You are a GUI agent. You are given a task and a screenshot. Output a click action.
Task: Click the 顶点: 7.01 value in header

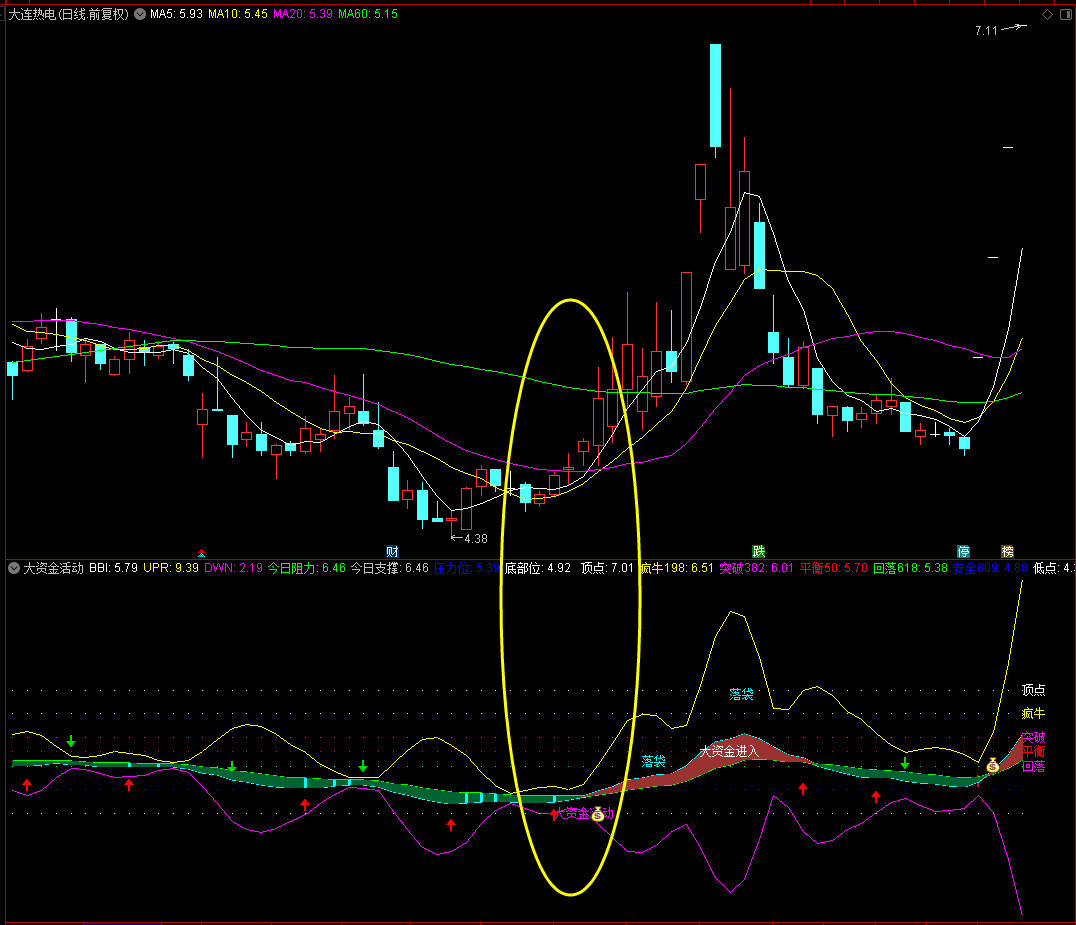(x=607, y=568)
